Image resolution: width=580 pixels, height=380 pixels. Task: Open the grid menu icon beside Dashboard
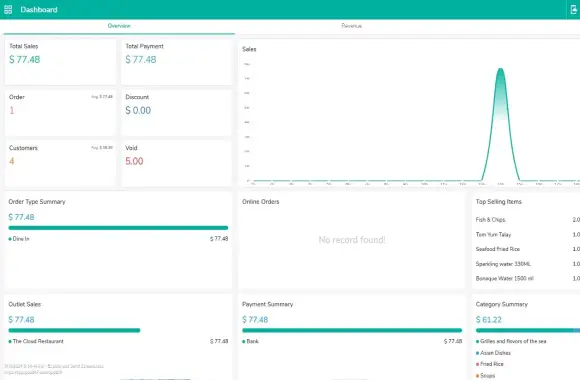pyautogui.click(x=8, y=10)
